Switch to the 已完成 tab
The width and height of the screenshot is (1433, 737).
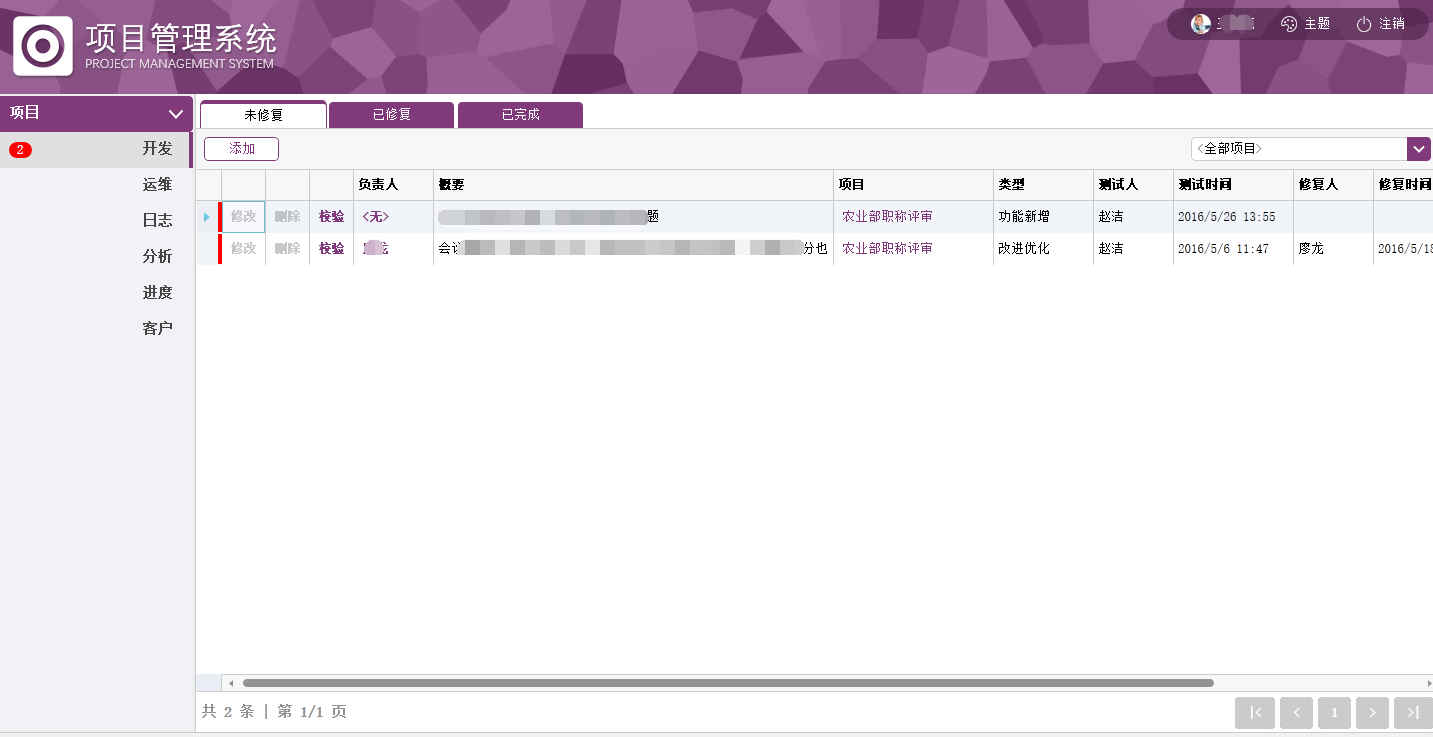pyautogui.click(x=520, y=115)
